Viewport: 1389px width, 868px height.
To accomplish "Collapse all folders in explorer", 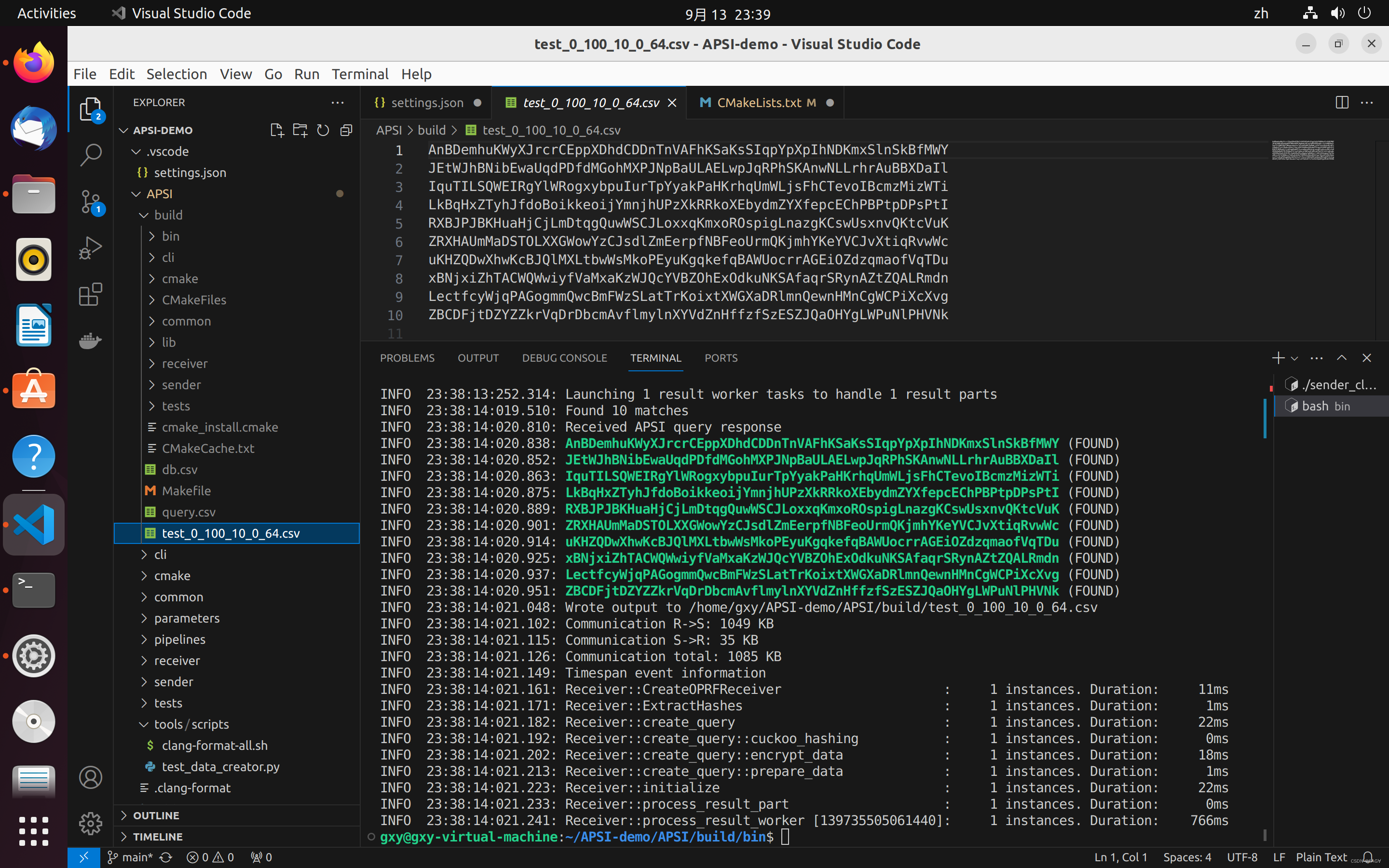I will (x=346, y=130).
